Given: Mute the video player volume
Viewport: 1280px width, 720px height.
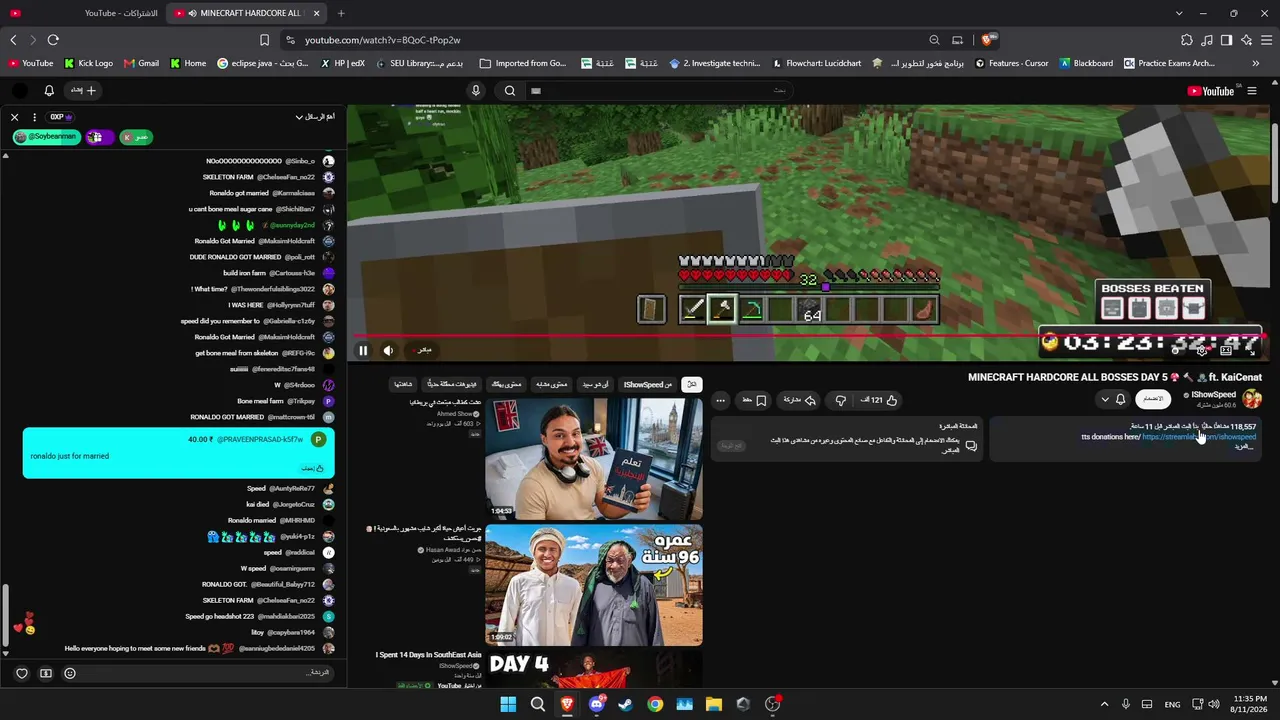Looking at the screenshot, I should point(389,350).
